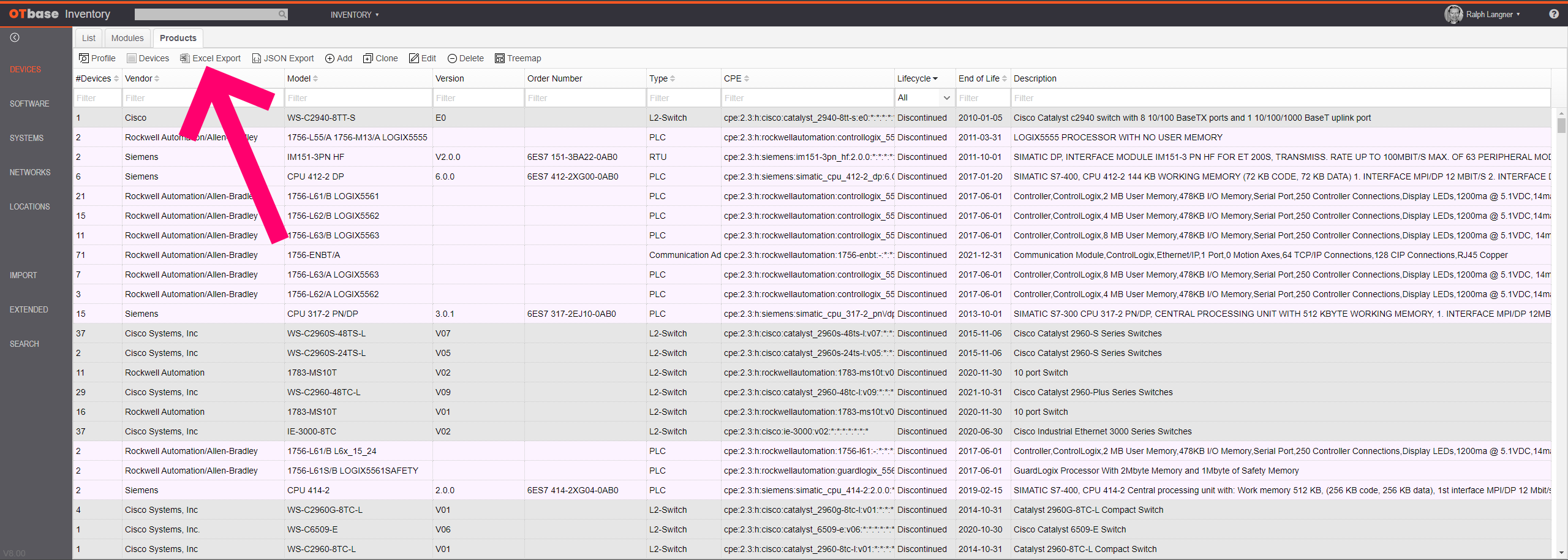The height and width of the screenshot is (560, 1568).
Task: Open NETWORKS in the sidebar
Action: coord(30,172)
